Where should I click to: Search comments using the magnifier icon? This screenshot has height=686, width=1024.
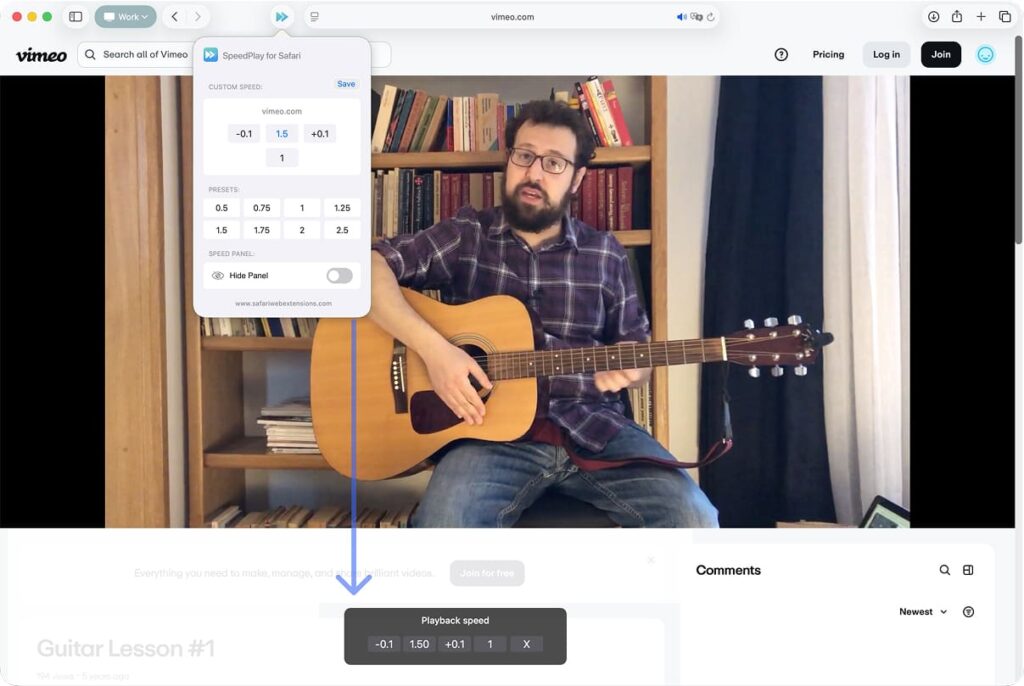pos(944,570)
